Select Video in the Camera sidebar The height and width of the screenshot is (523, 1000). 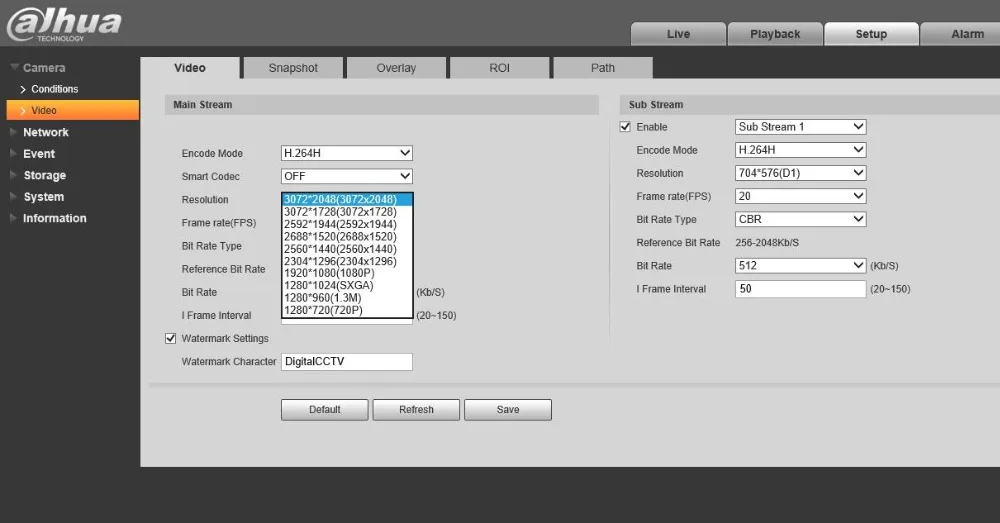point(72,110)
